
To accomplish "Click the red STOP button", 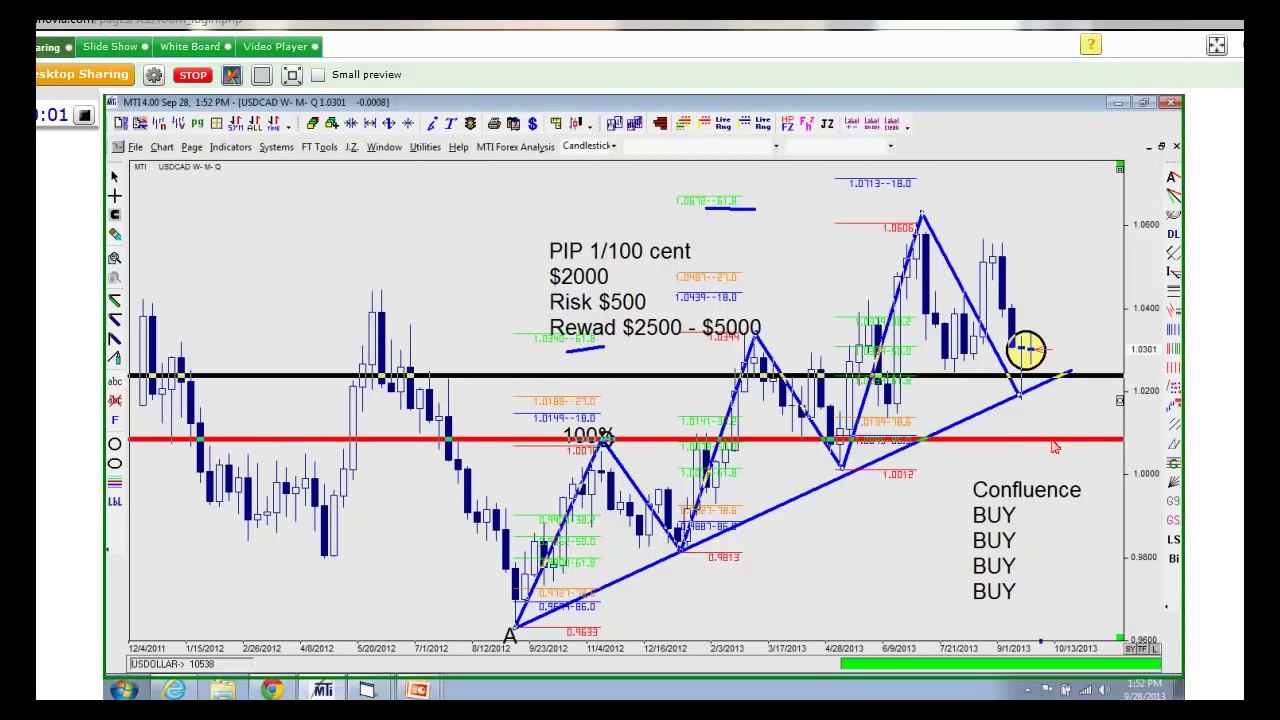I will 192,75.
